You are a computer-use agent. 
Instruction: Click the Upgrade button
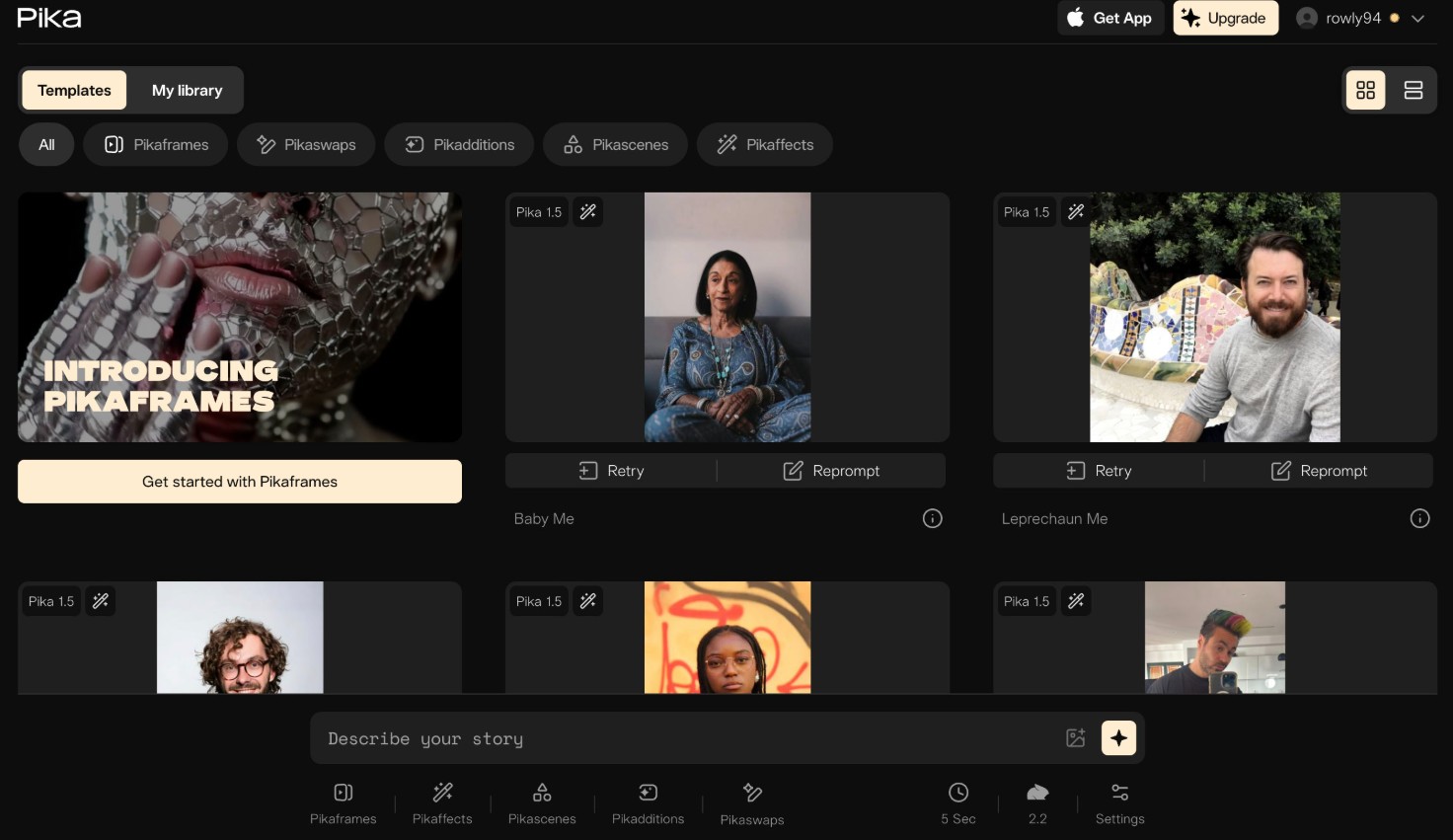click(x=1225, y=18)
